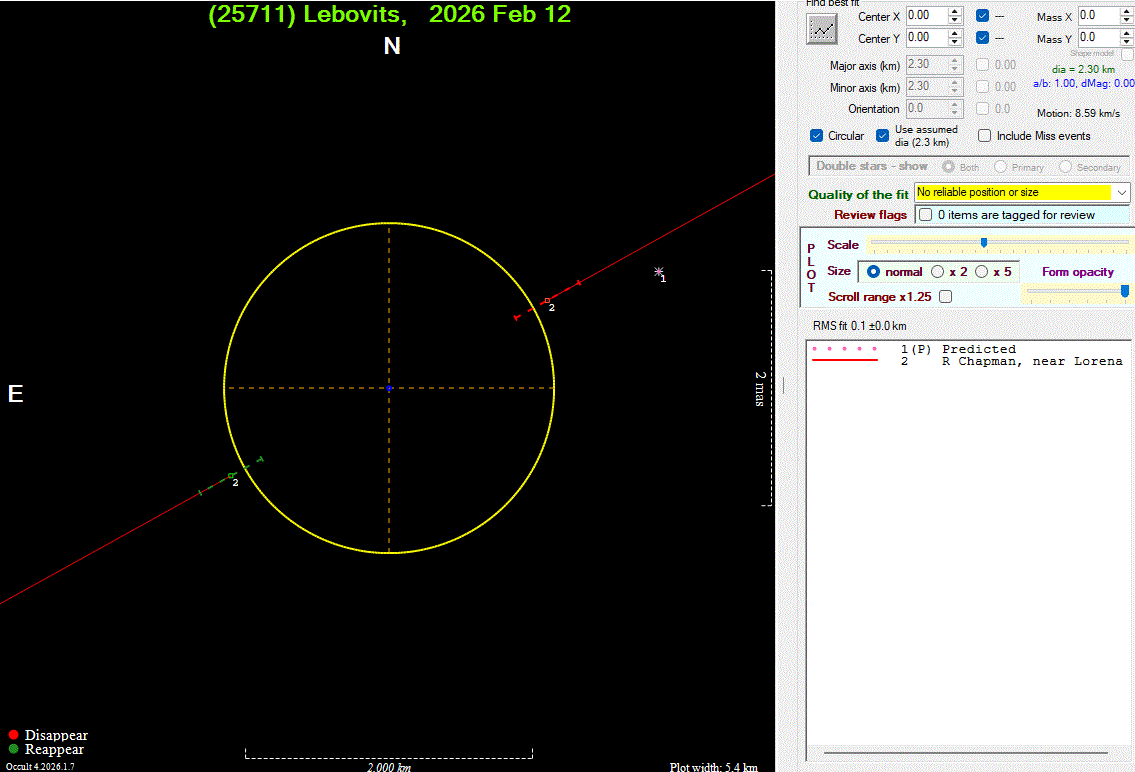
Task: Click the Form opacity slider handle
Action: click(x=1125, y=291)
